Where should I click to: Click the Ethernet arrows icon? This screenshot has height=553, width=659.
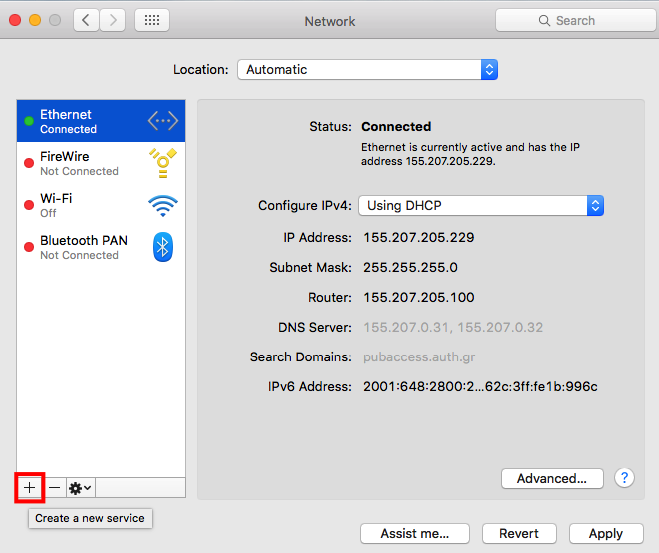point(163,121)
